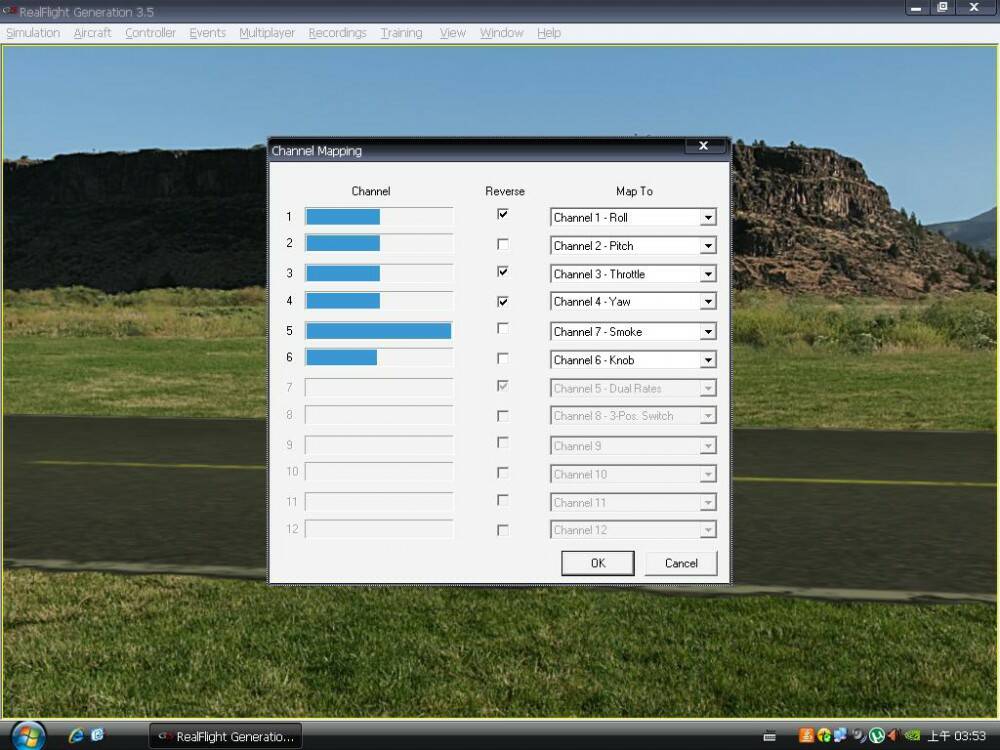
Task: Toggle the Reverse checkbox for channel 9
Action: [503, 443]
